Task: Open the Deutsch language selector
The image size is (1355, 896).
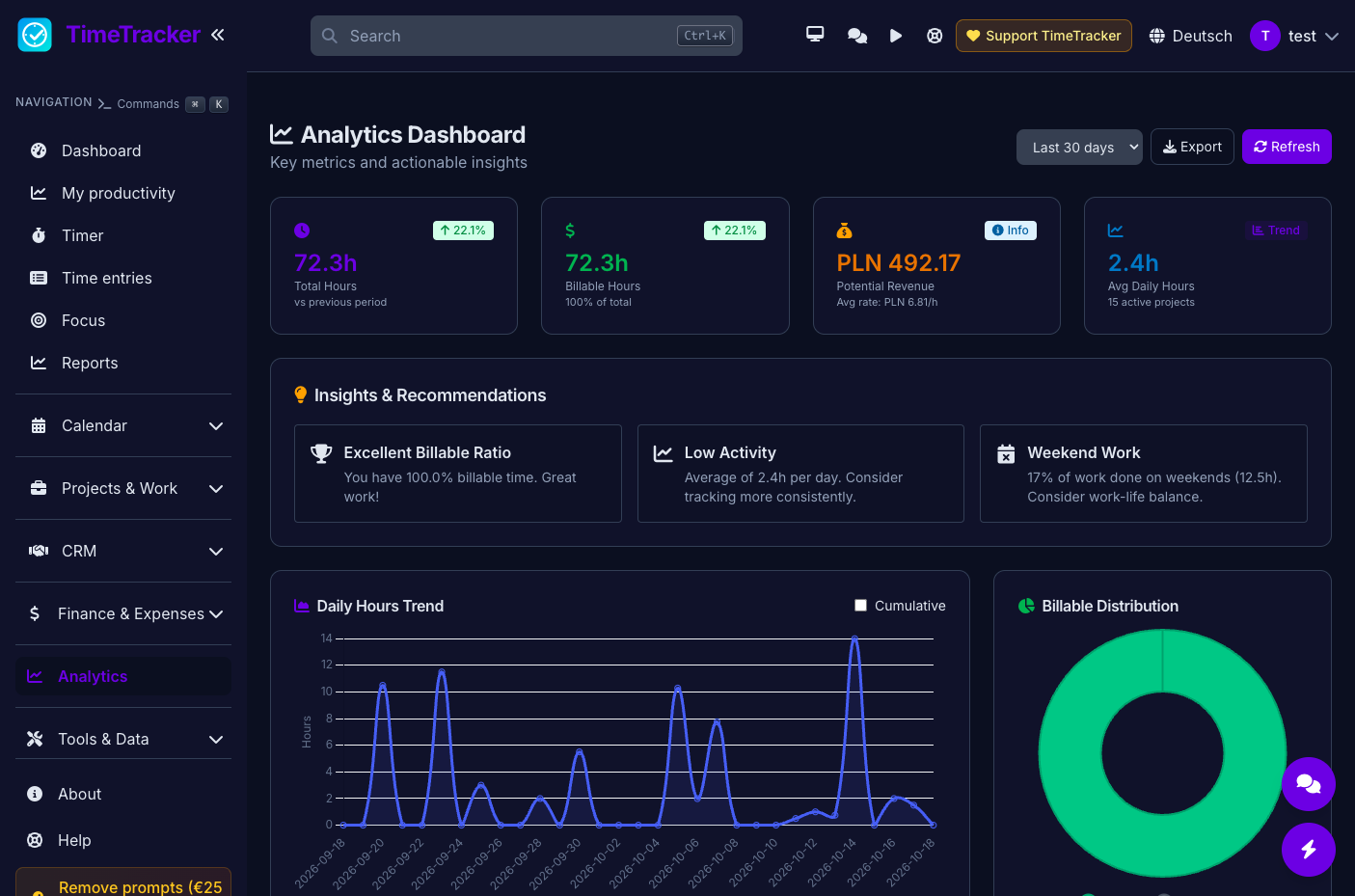Action: pos(1191,36)
